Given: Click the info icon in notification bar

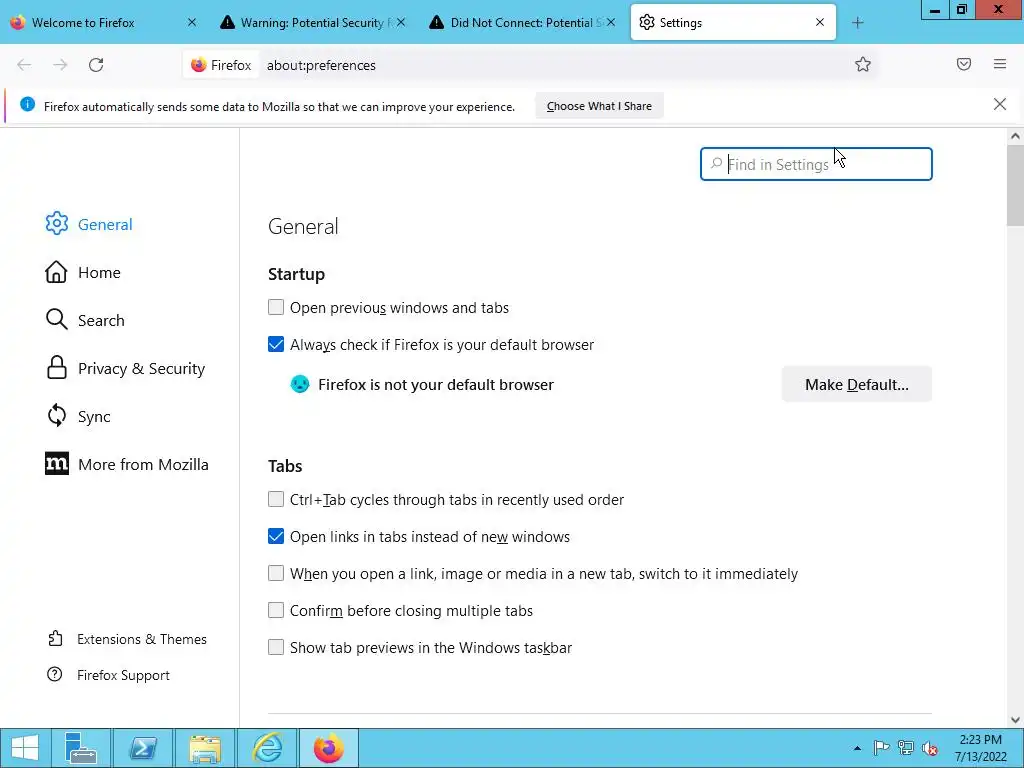Looking at the screenshot, I should tap(27, 104).
